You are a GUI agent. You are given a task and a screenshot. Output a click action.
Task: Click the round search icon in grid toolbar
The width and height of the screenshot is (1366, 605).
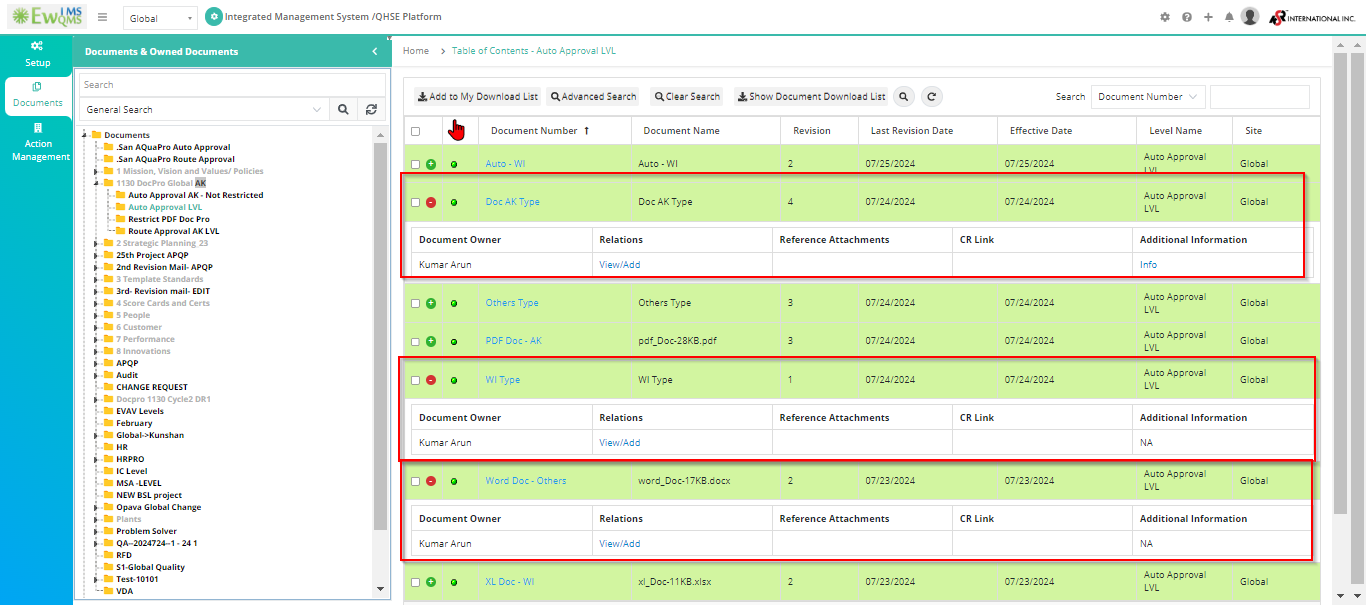[904, 97]
